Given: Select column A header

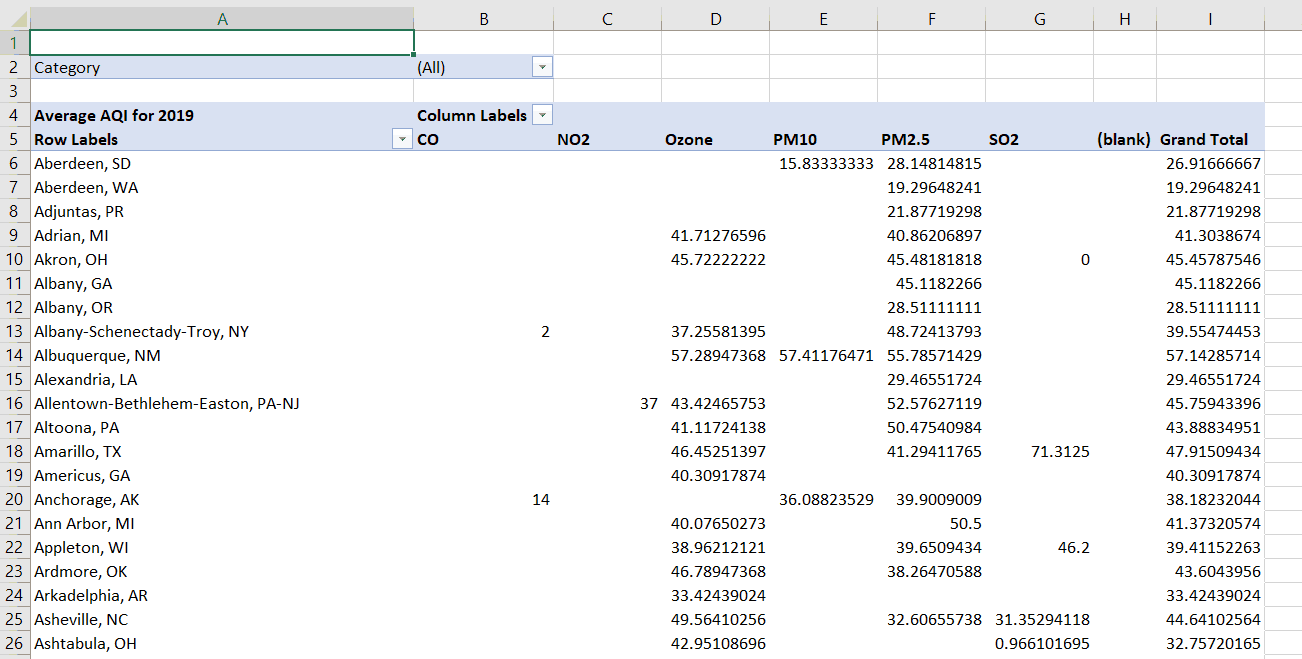Looking at the screenshot, I should 221,18.
